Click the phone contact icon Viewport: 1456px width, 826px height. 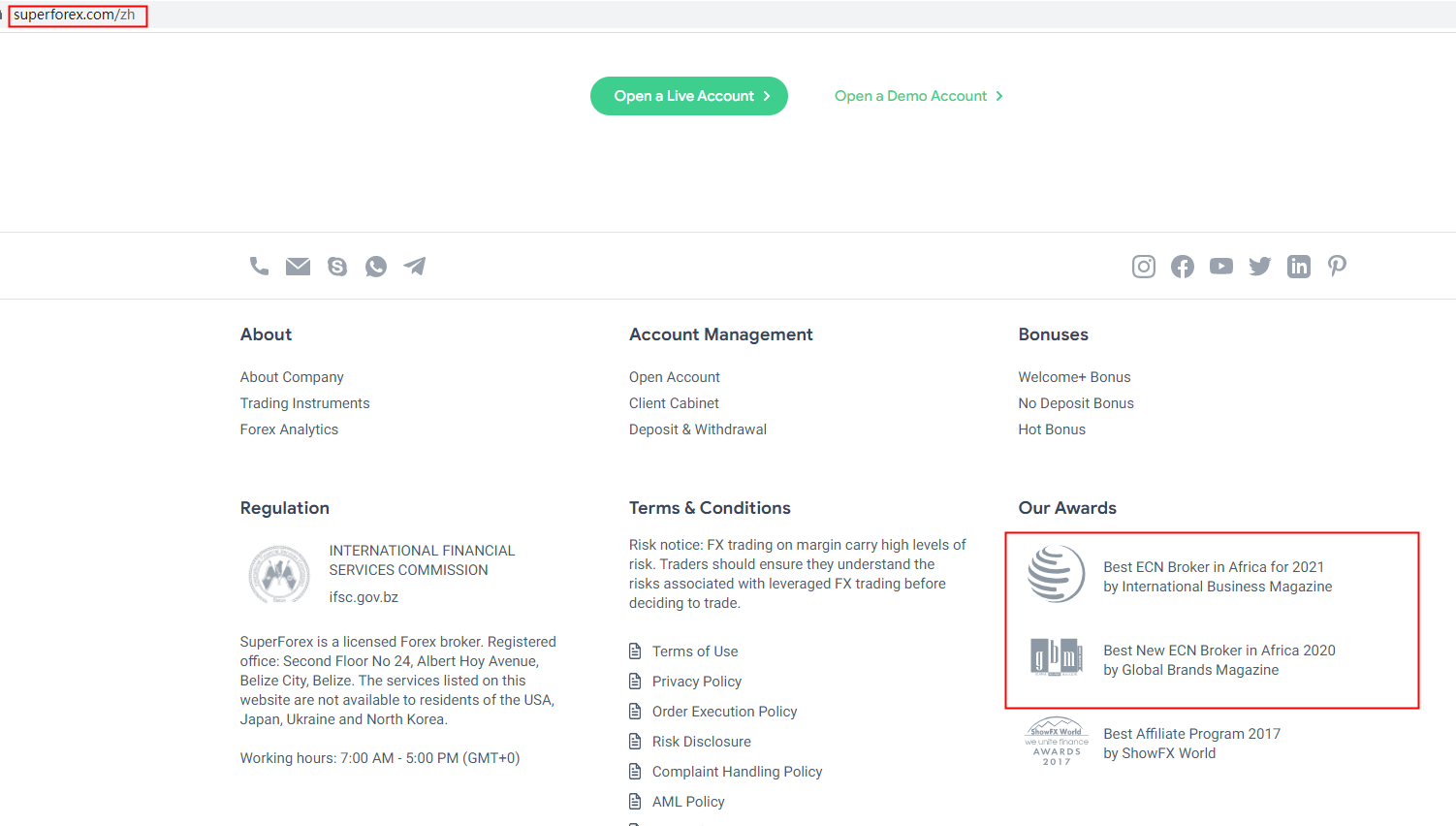tap(259, 266)
